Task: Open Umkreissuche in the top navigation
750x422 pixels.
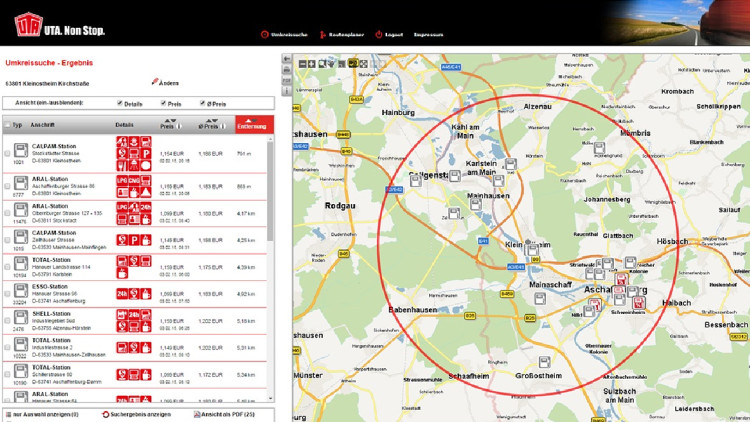Action: coord(284,34)
